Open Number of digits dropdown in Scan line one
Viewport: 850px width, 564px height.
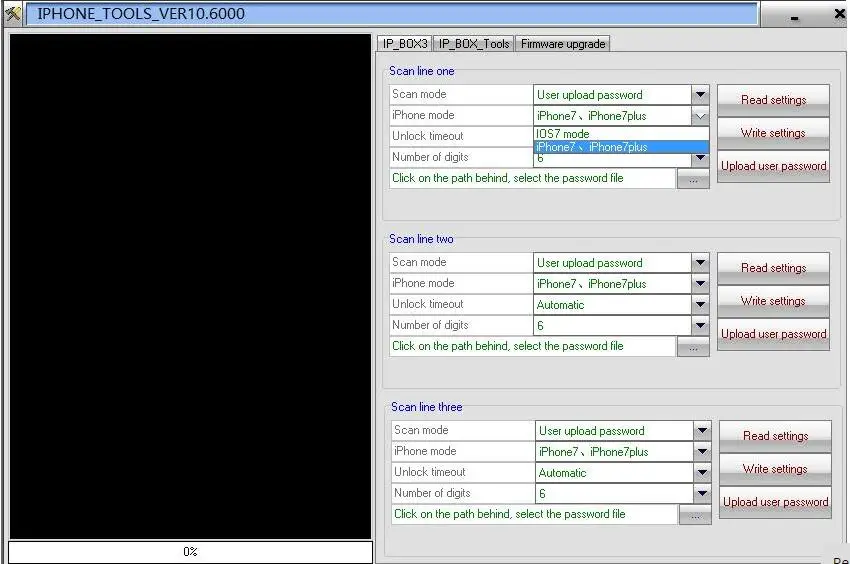coord(700,158)
